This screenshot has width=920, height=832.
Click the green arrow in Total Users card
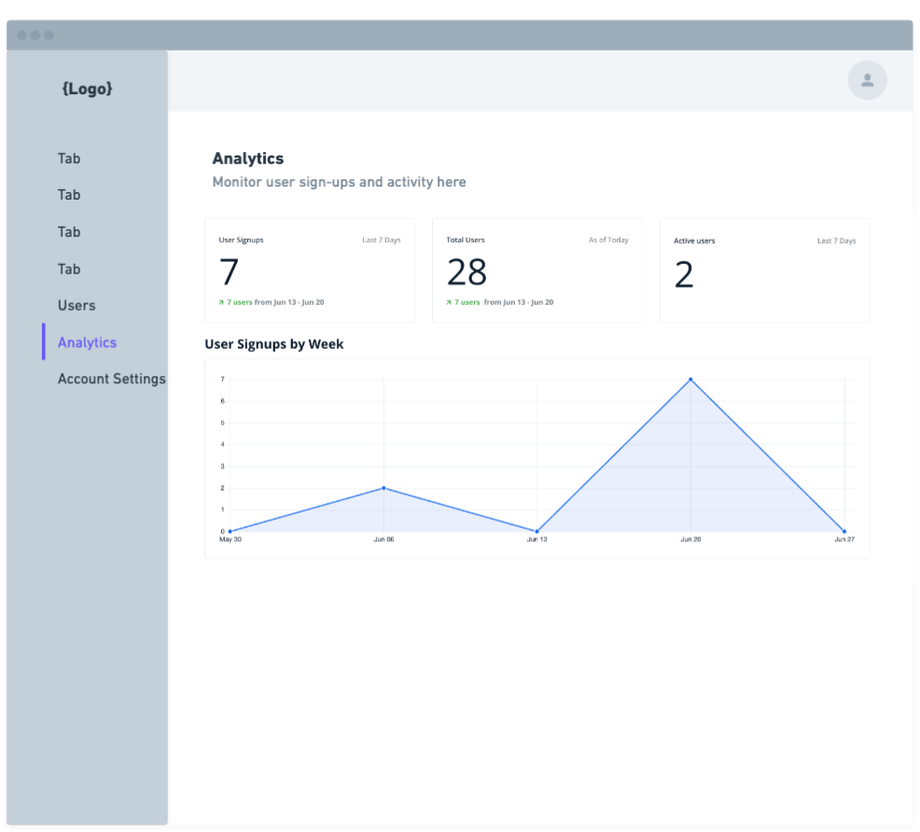click(x=449, y=303)
